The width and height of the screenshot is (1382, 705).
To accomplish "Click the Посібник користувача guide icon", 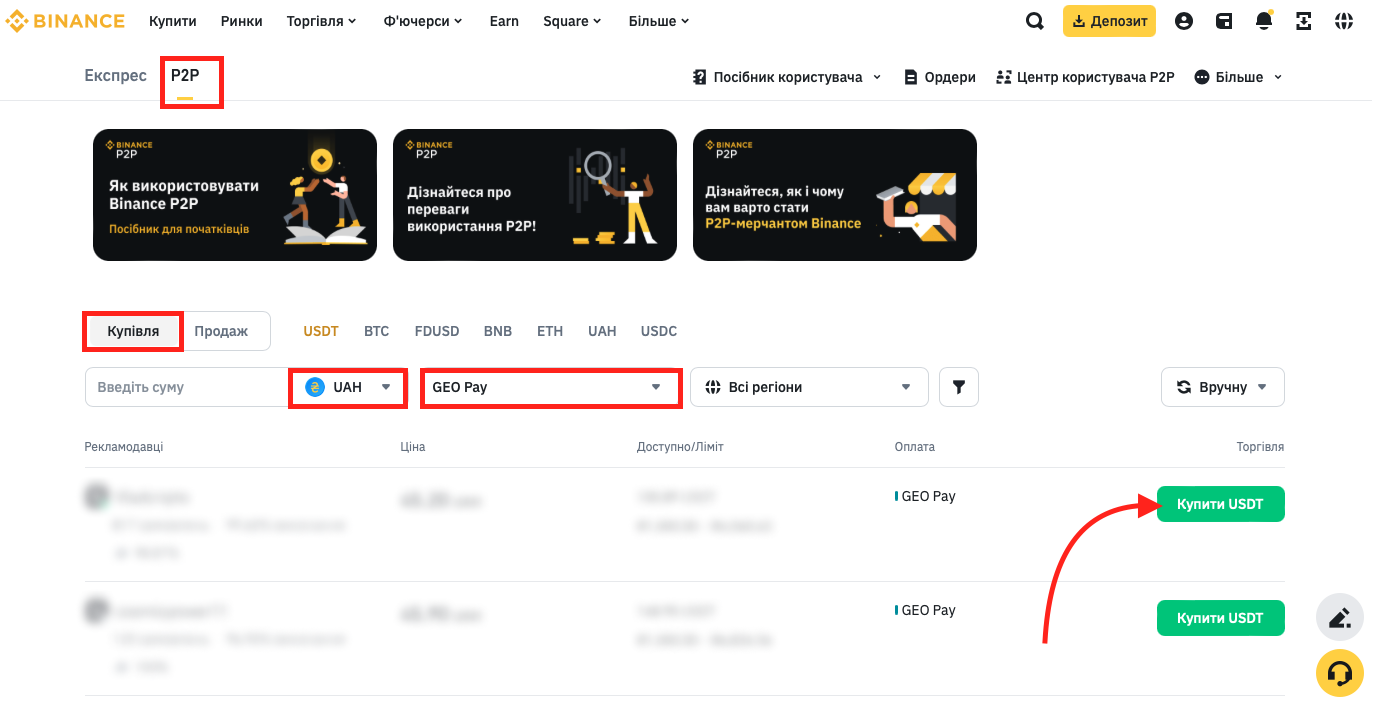I will click(x=700, y=77).
